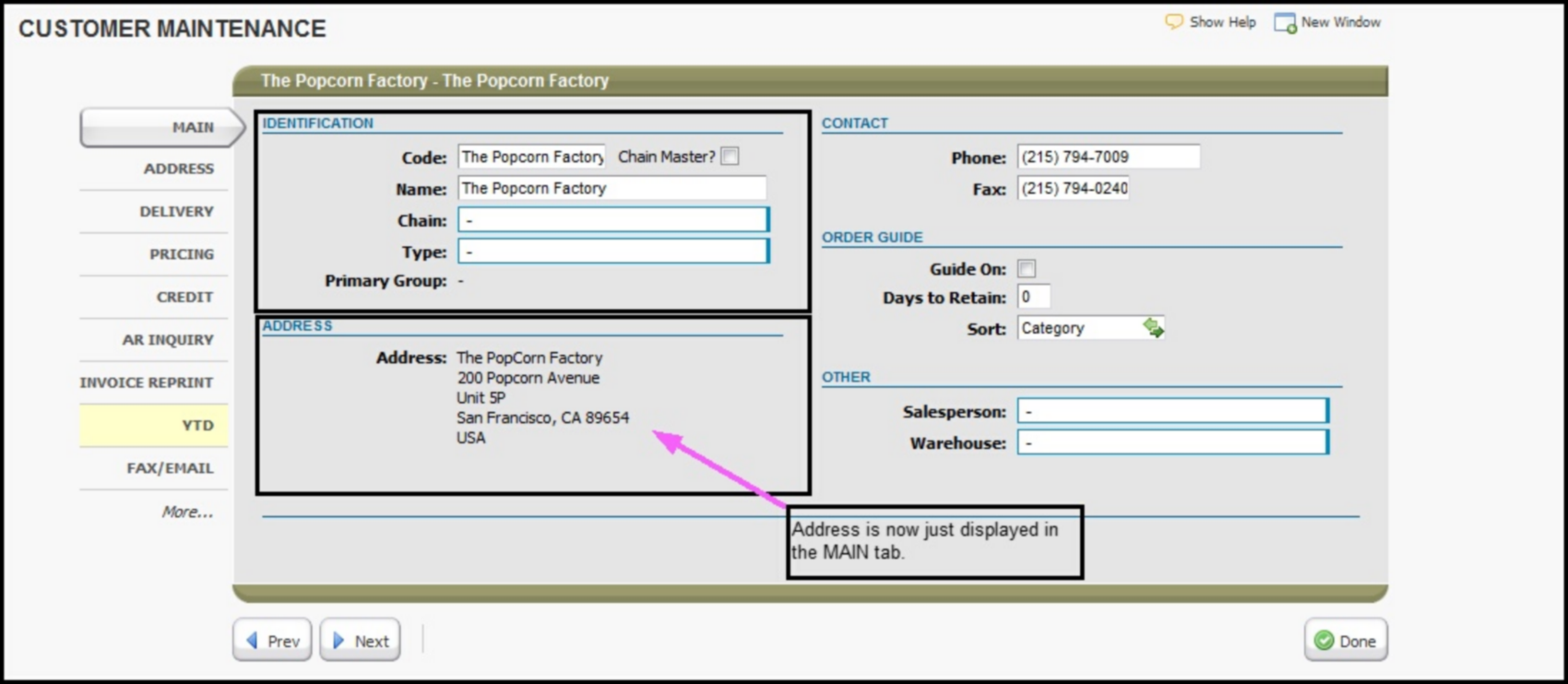This screenshot has height=684, width=1568.
Task: Click the Name input field
Action: coord(612,188)
